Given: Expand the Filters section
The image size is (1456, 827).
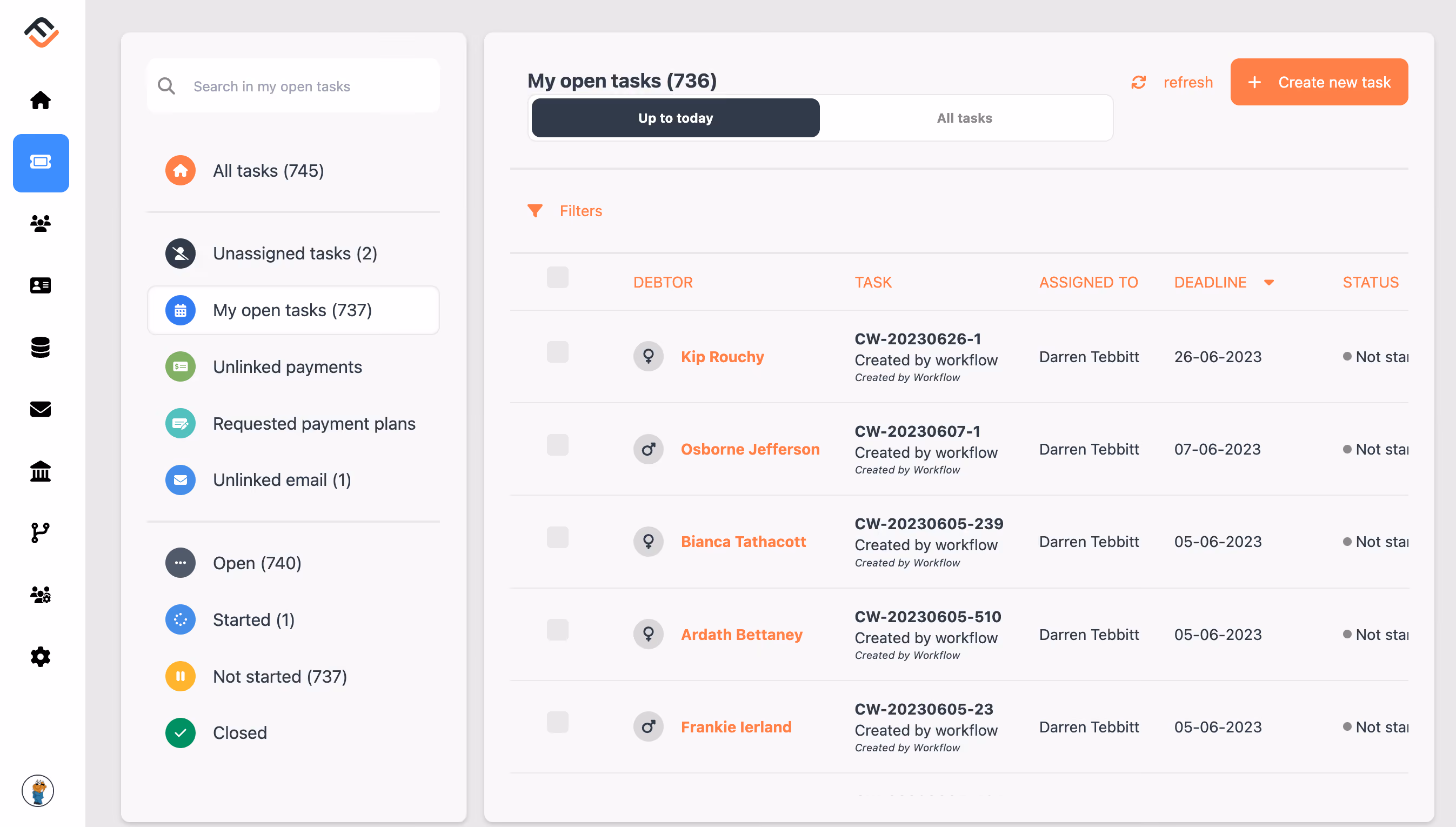Looking at the screenshot, I should tap(581, 211).
